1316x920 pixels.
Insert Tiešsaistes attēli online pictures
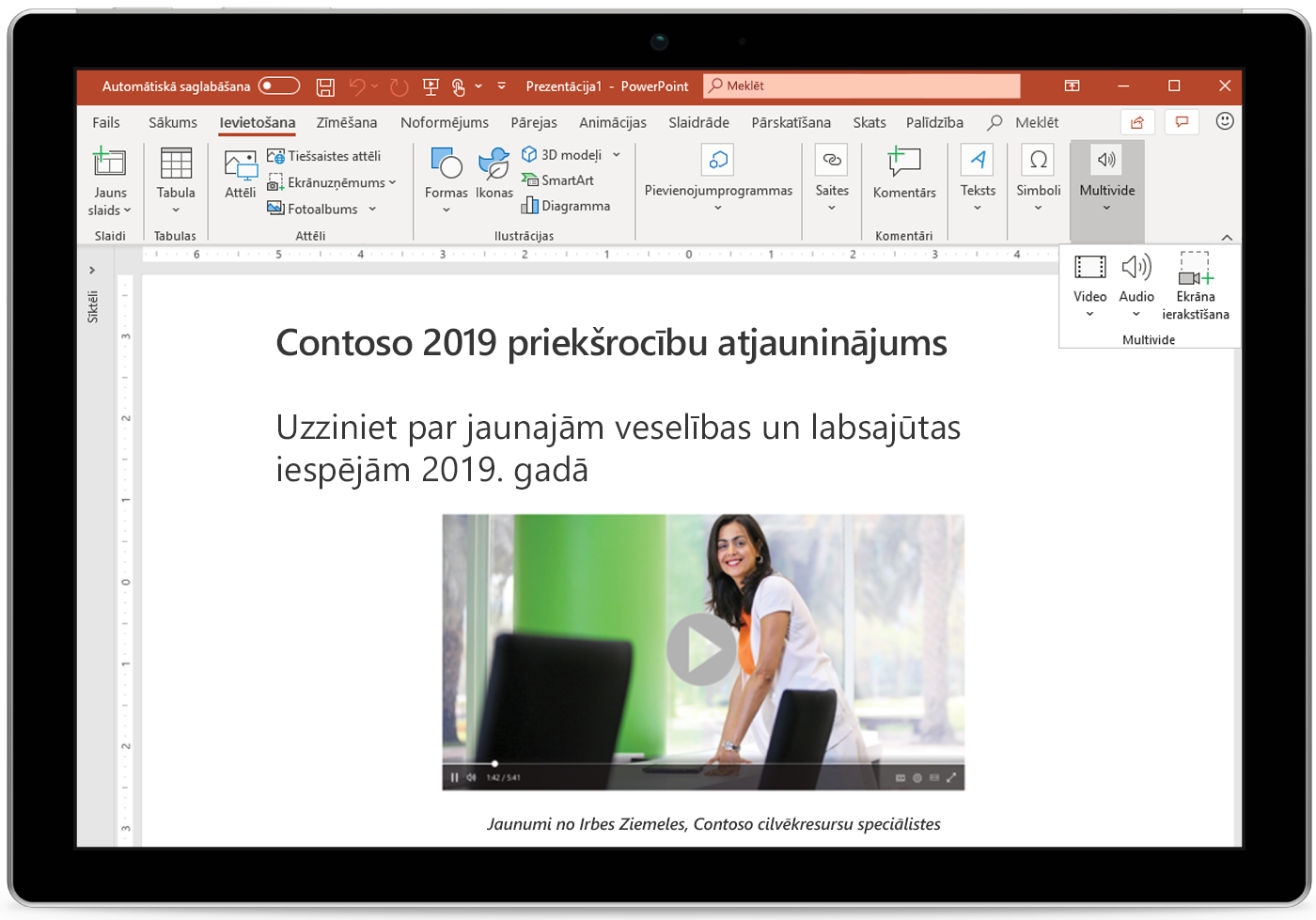[324, 156]
